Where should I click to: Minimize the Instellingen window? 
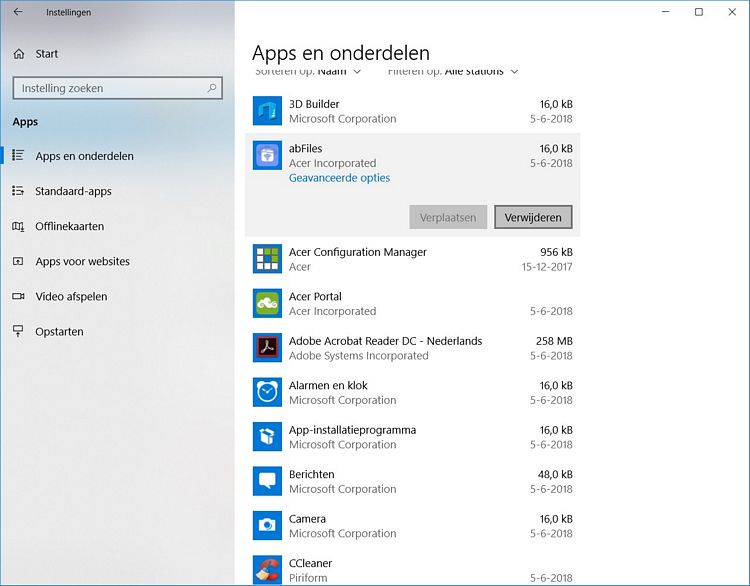pyautogui.click(x=665, y=12)
